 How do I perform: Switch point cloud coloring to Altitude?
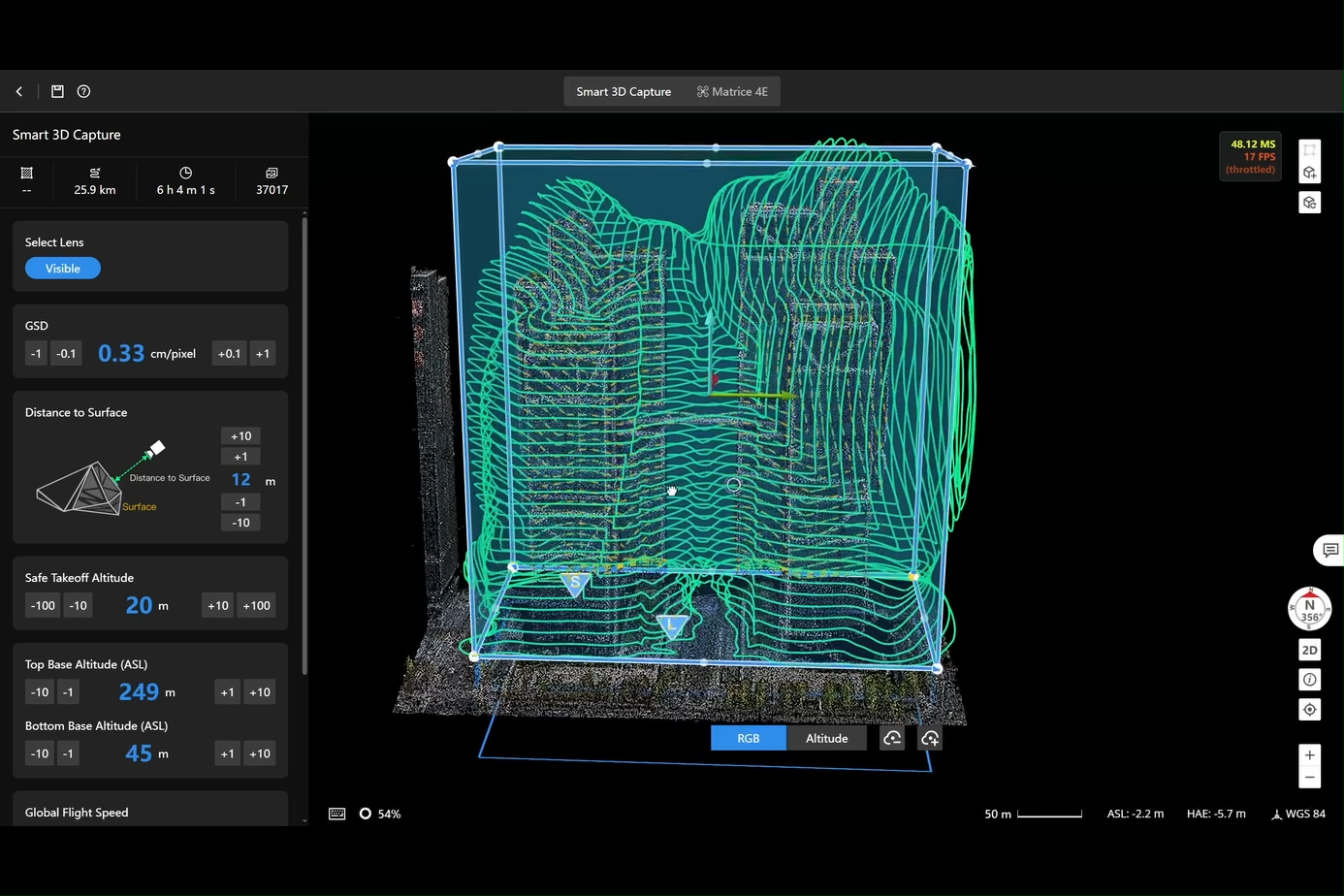[826, 739]
